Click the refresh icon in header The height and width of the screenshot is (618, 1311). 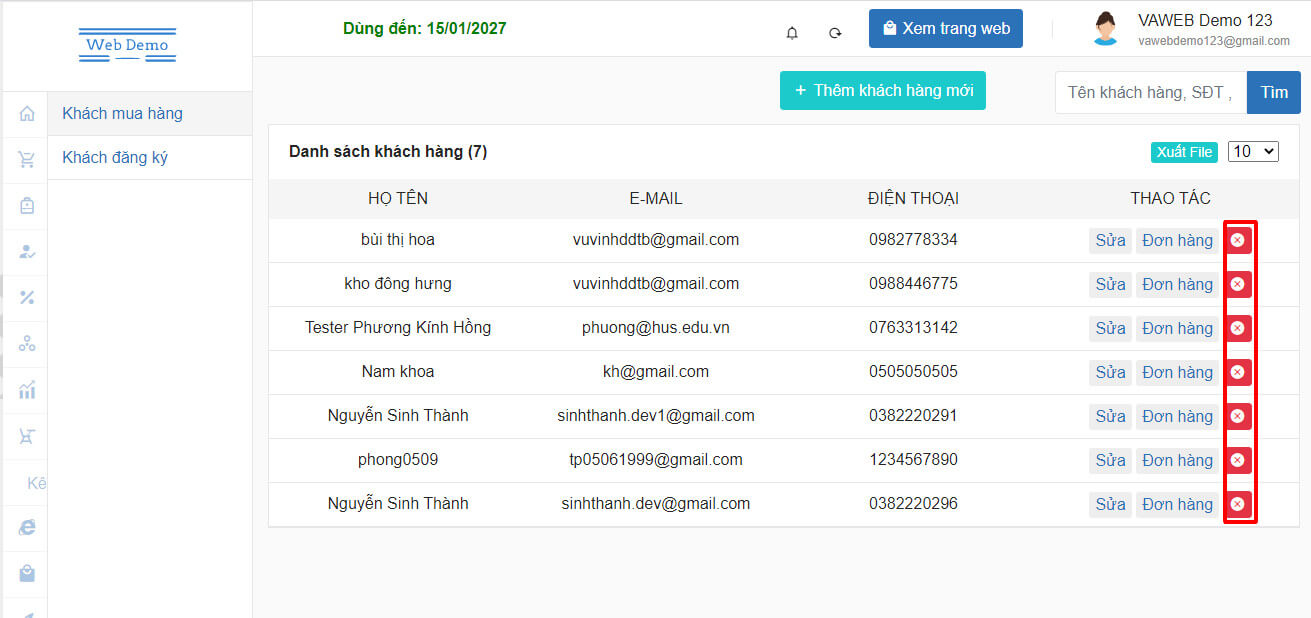835,33
